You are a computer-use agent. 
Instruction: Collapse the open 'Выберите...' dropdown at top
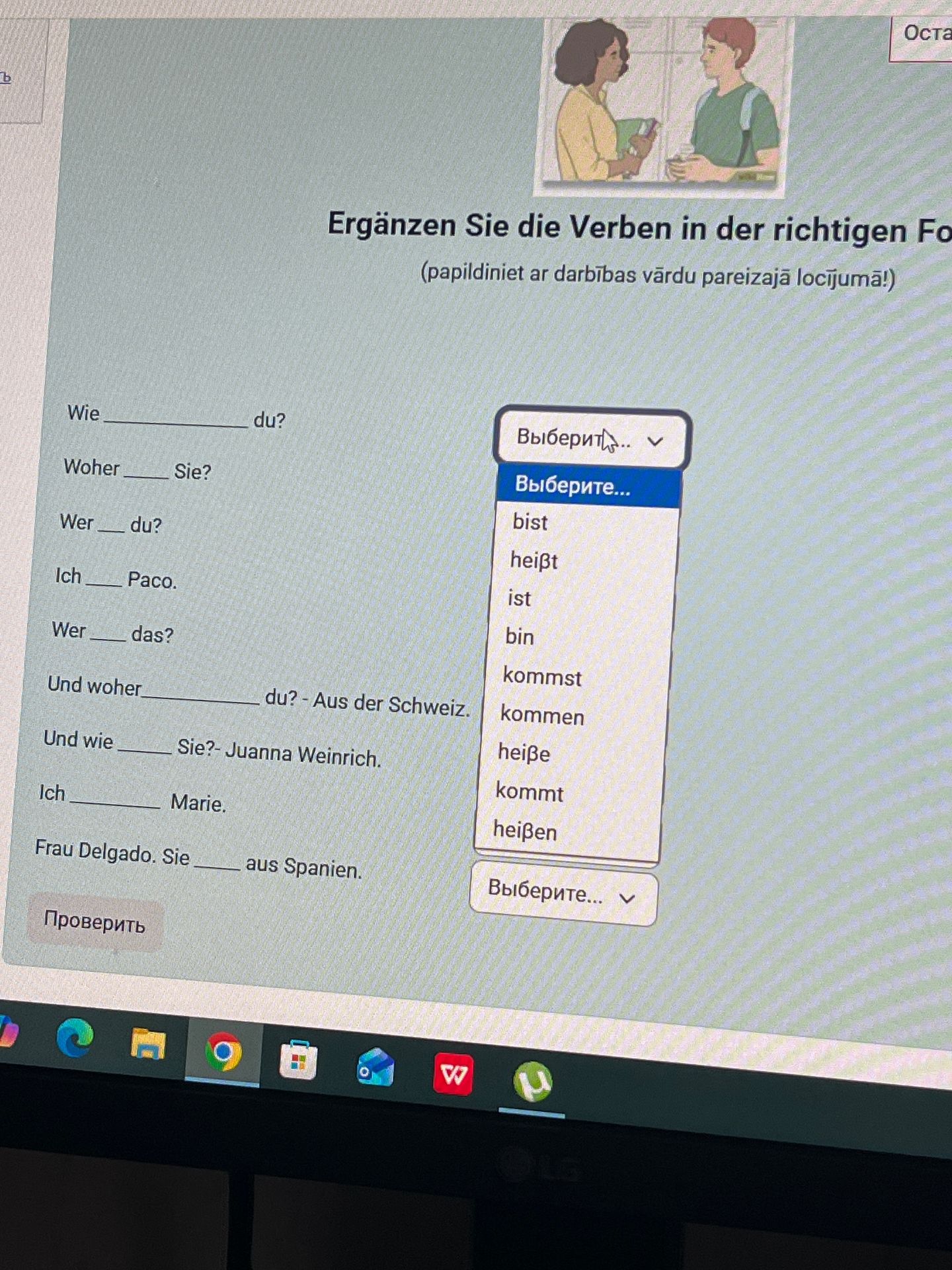pos(592,439)
